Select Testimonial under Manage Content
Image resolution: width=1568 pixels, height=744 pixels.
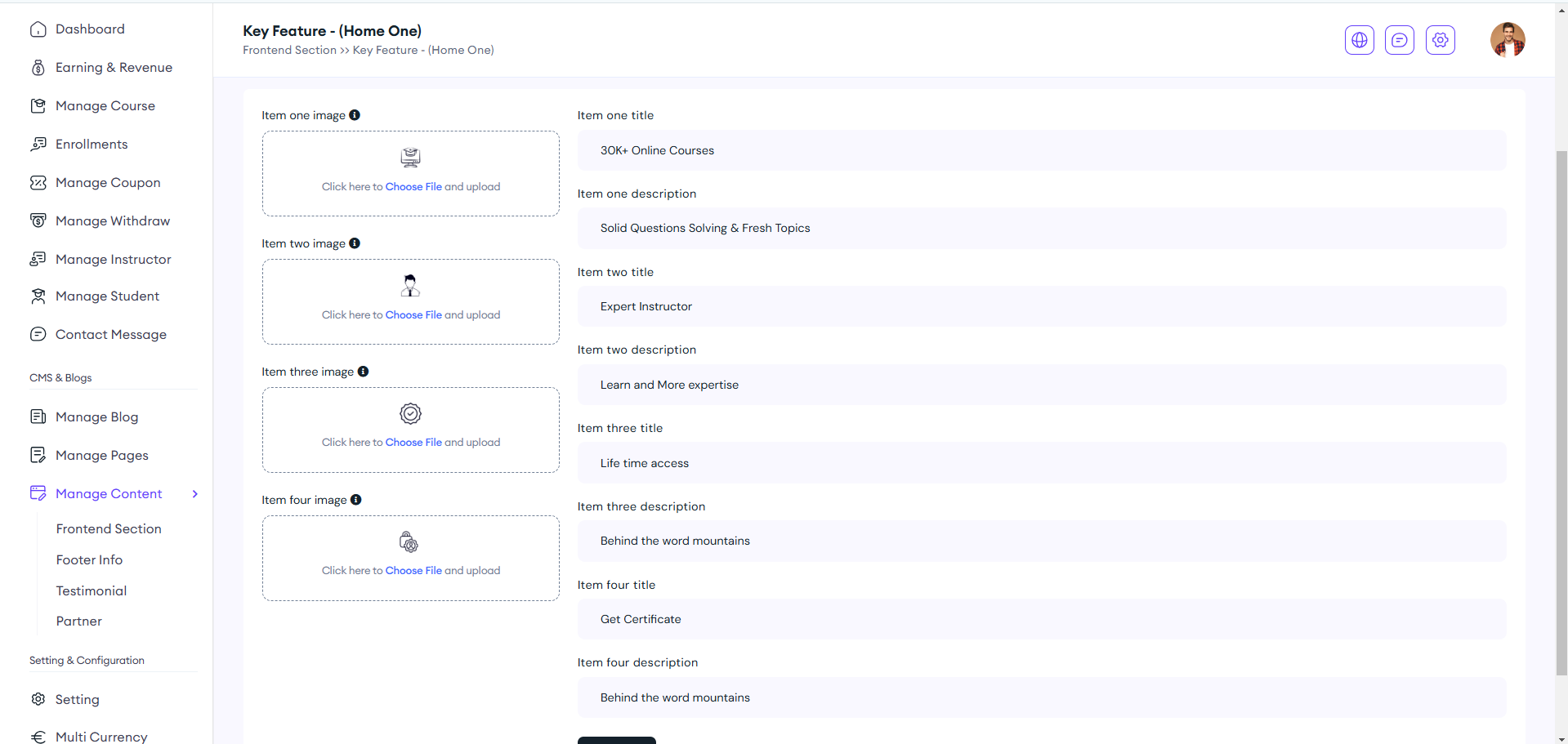pyautogui.click(x=92, y=591)
